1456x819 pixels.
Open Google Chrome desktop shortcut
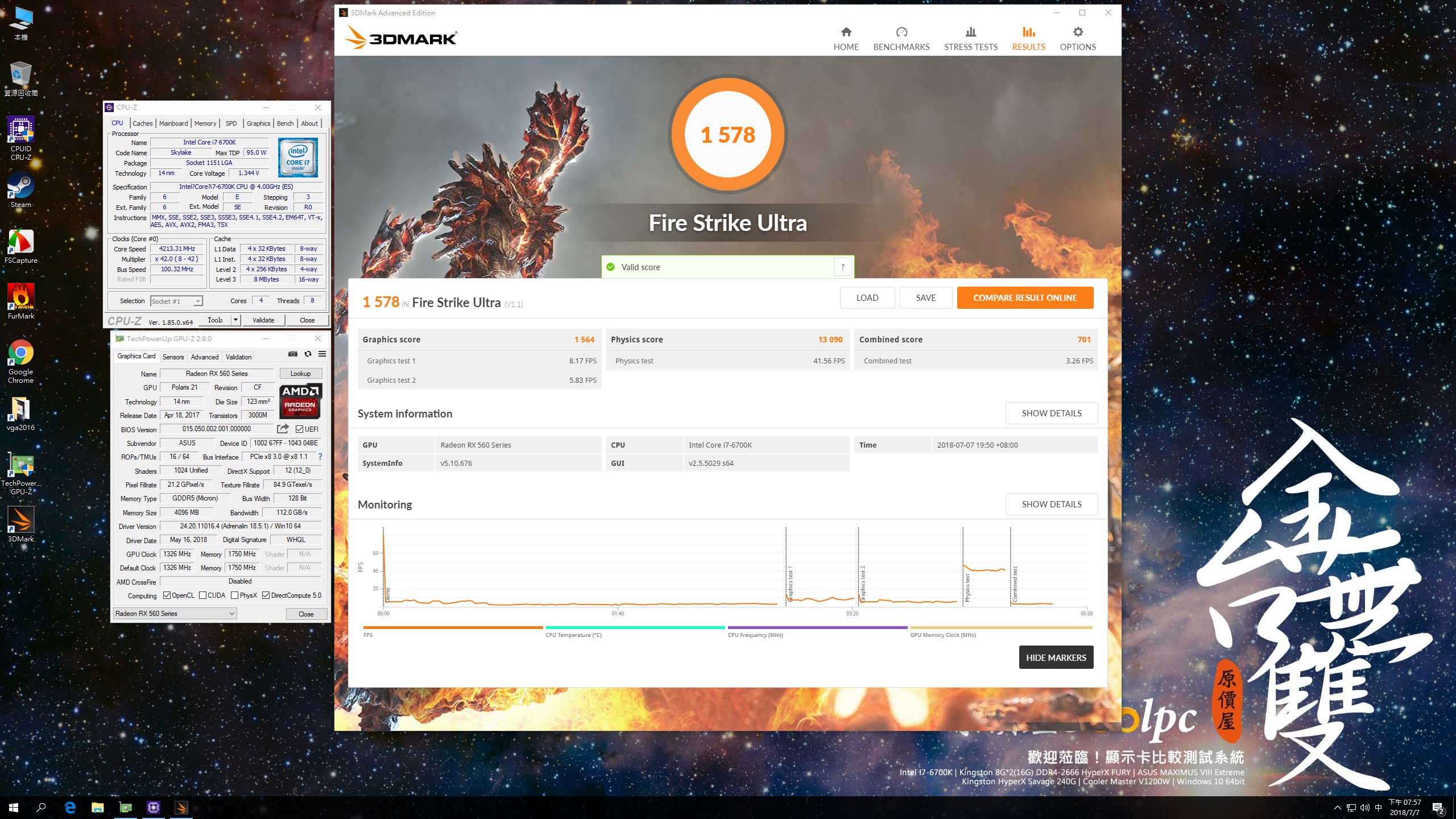pos(21,362)
